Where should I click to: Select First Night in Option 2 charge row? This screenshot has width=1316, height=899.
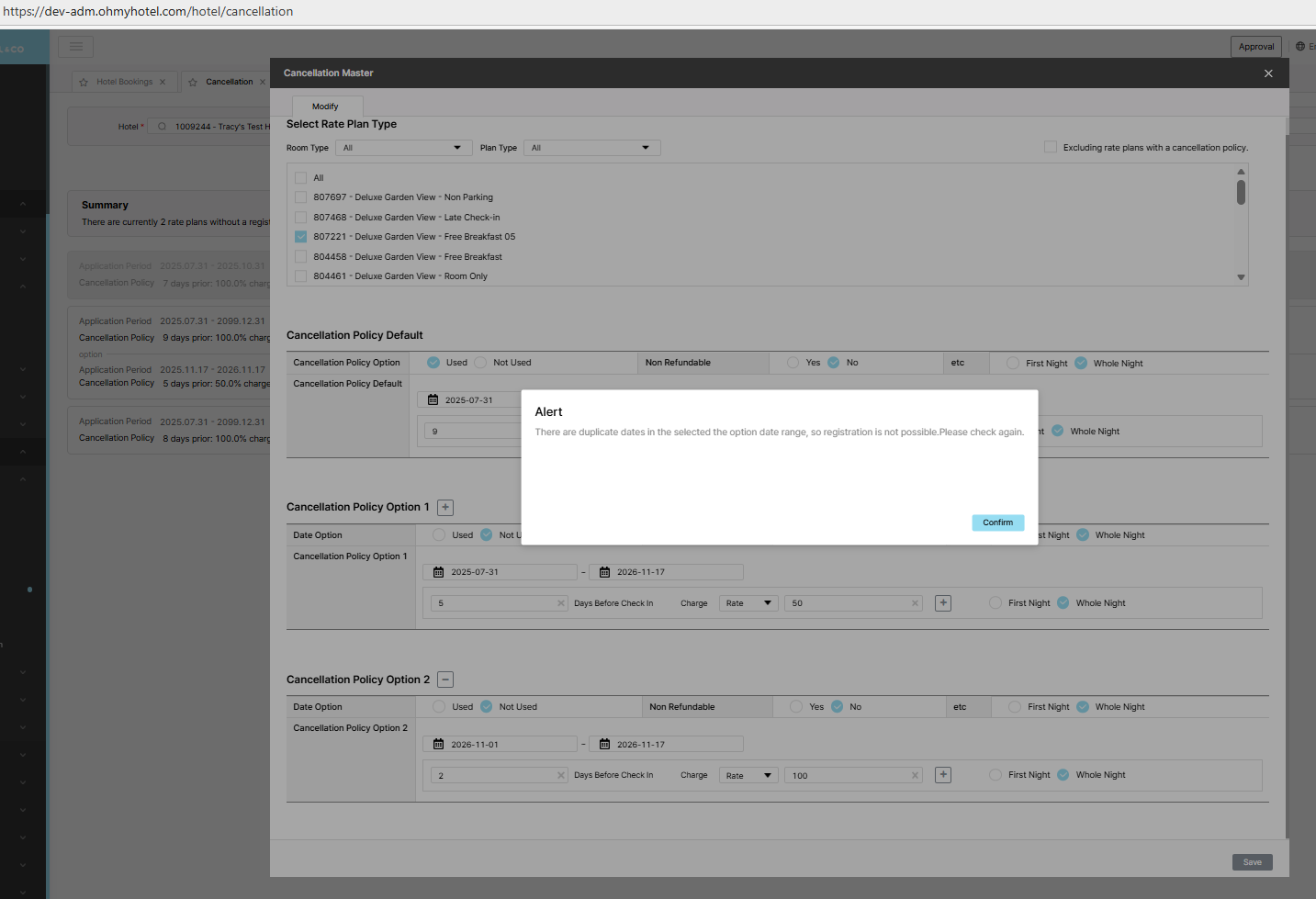pos(995,775)
